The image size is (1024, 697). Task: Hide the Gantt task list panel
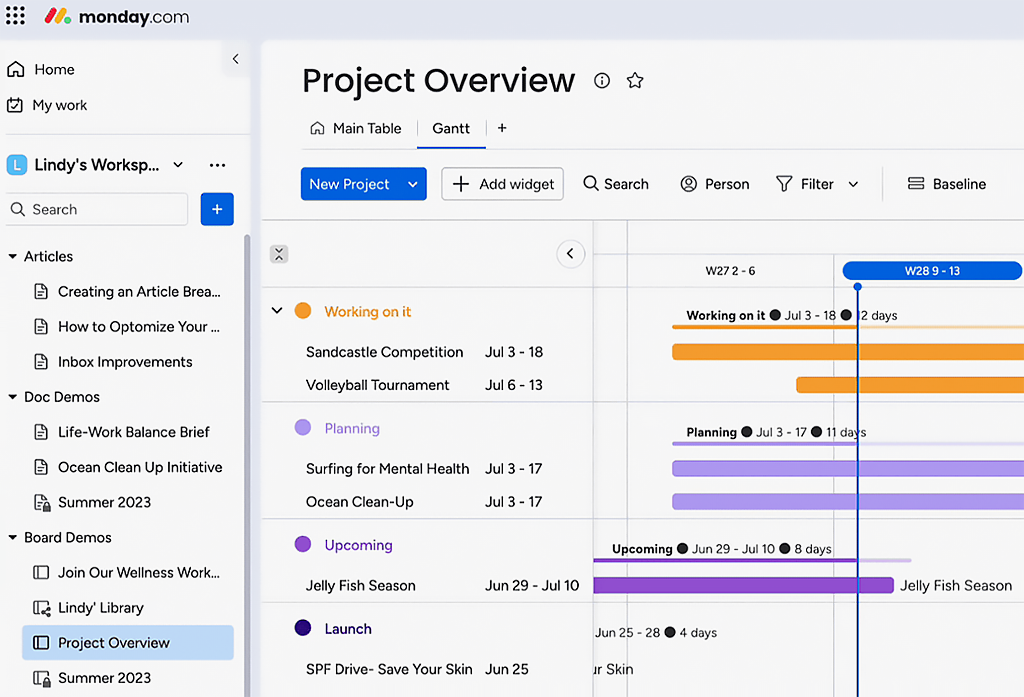pyautogui.click(x=570, y=254)
